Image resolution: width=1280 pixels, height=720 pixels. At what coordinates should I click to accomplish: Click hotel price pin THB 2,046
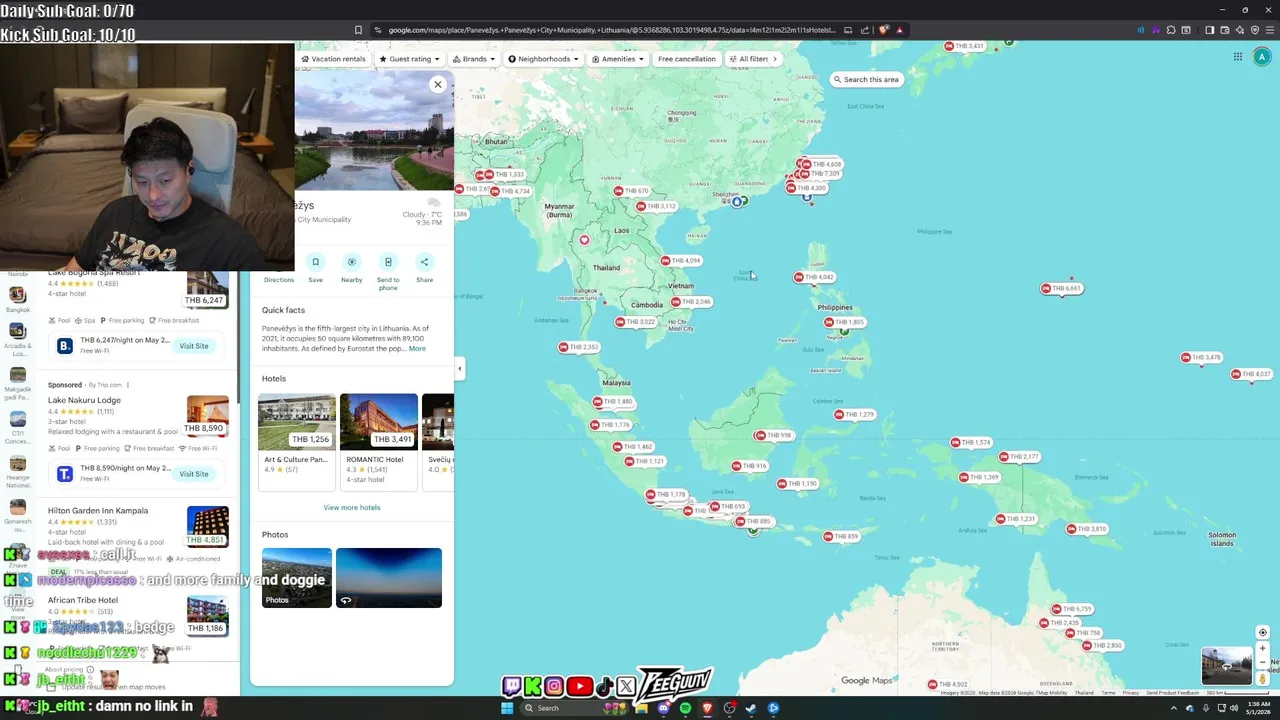(x=691, y=301)
